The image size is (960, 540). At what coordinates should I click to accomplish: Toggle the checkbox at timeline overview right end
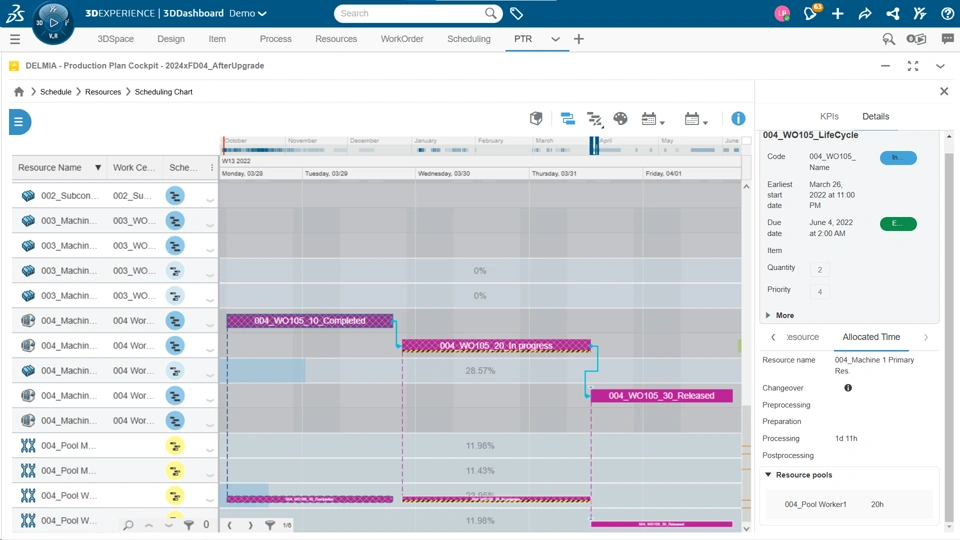(x=746, y=141)
